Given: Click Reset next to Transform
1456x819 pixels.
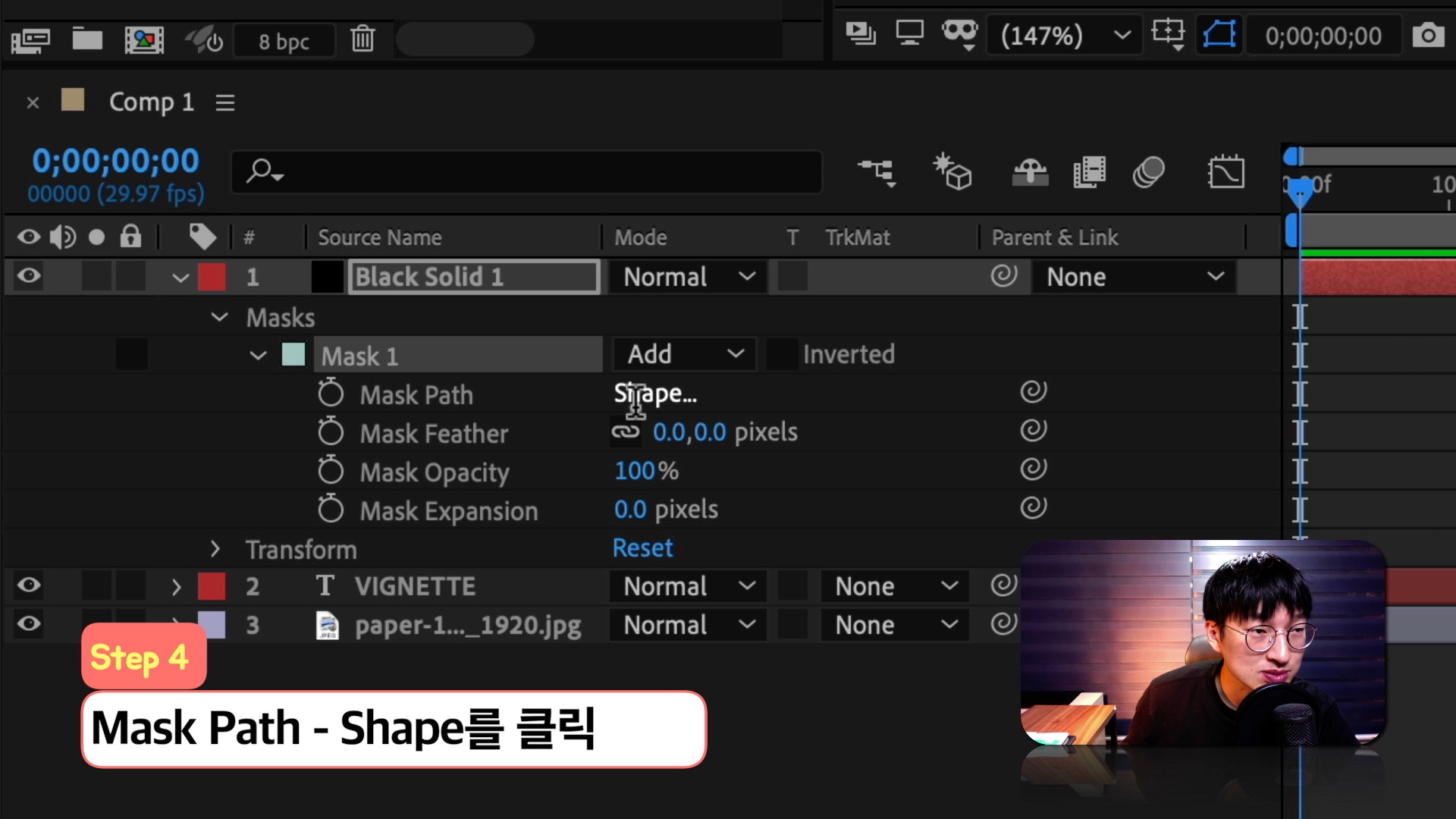Looking at the screenshot, I should point(642,548).
